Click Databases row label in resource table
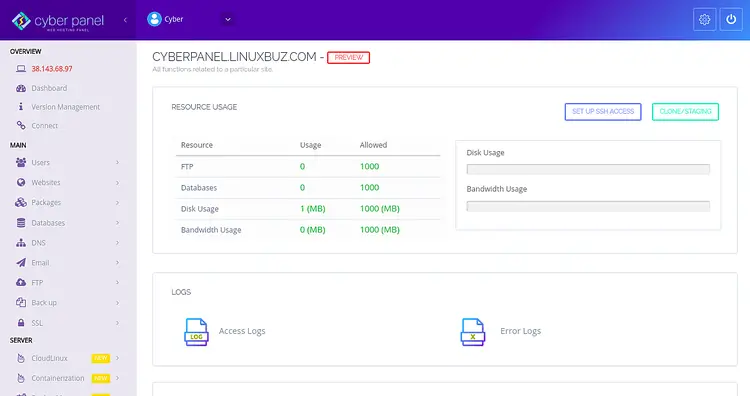Viewport: 750px width, 396px height. pyautogui.click(x=199, y=187)
